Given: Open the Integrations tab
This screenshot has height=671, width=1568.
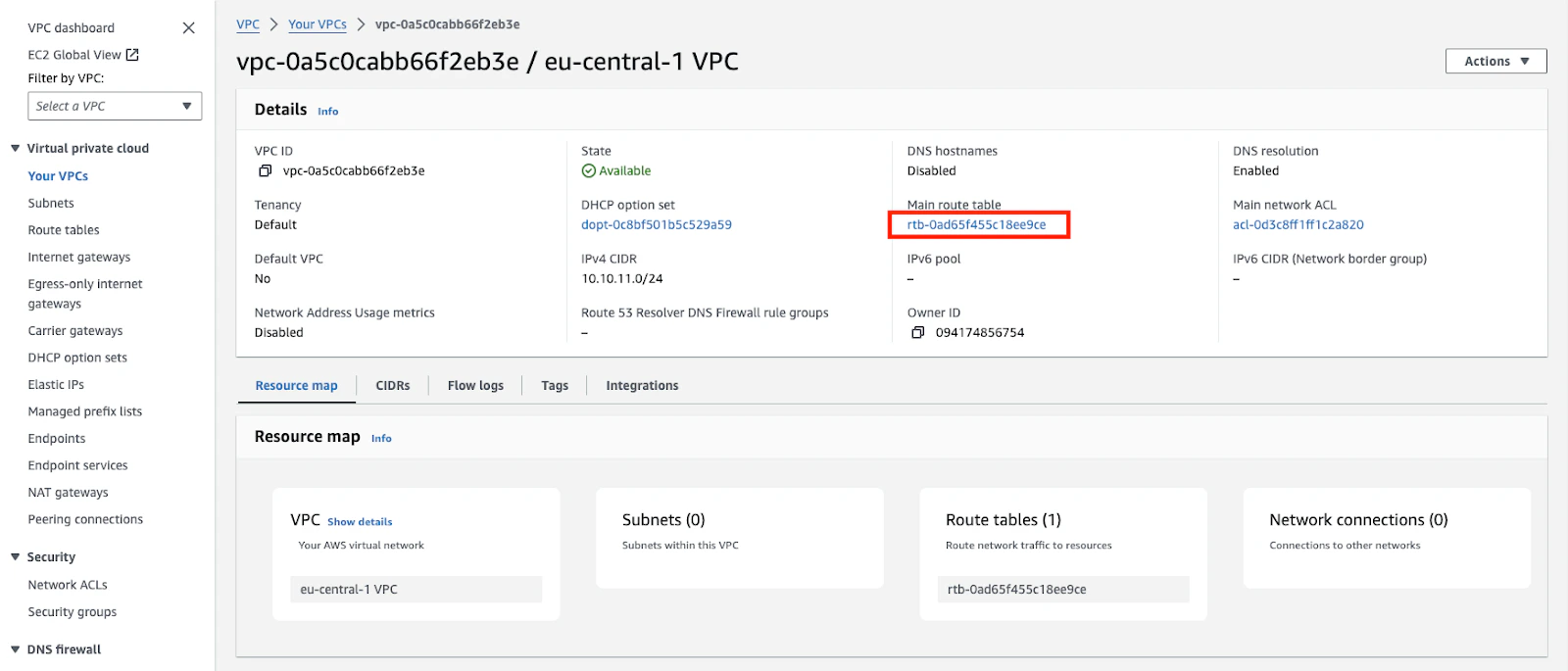Looking at the screenshot, I should click(642, 386).
